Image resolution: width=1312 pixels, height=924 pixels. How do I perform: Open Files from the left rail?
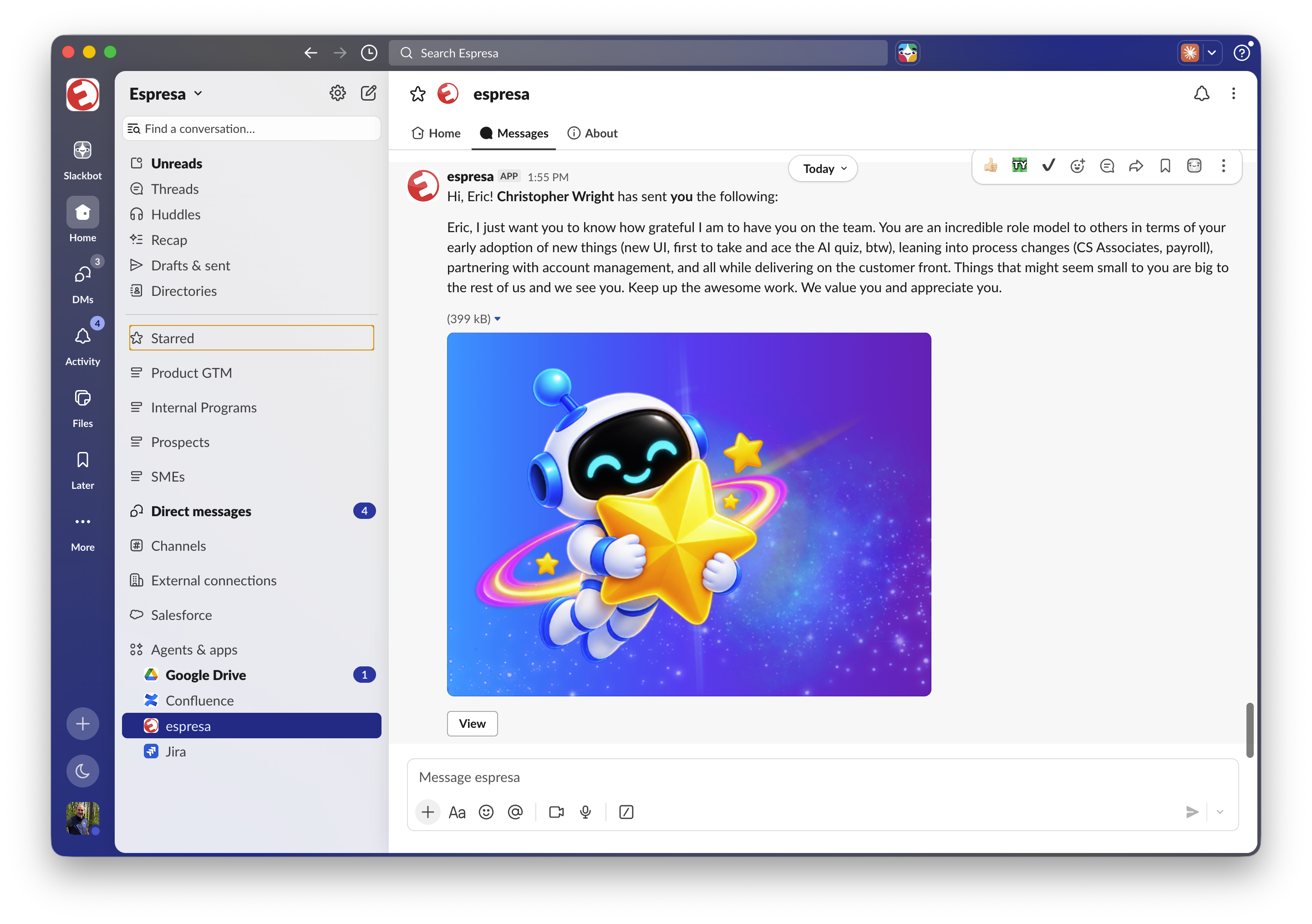[82, 407]
